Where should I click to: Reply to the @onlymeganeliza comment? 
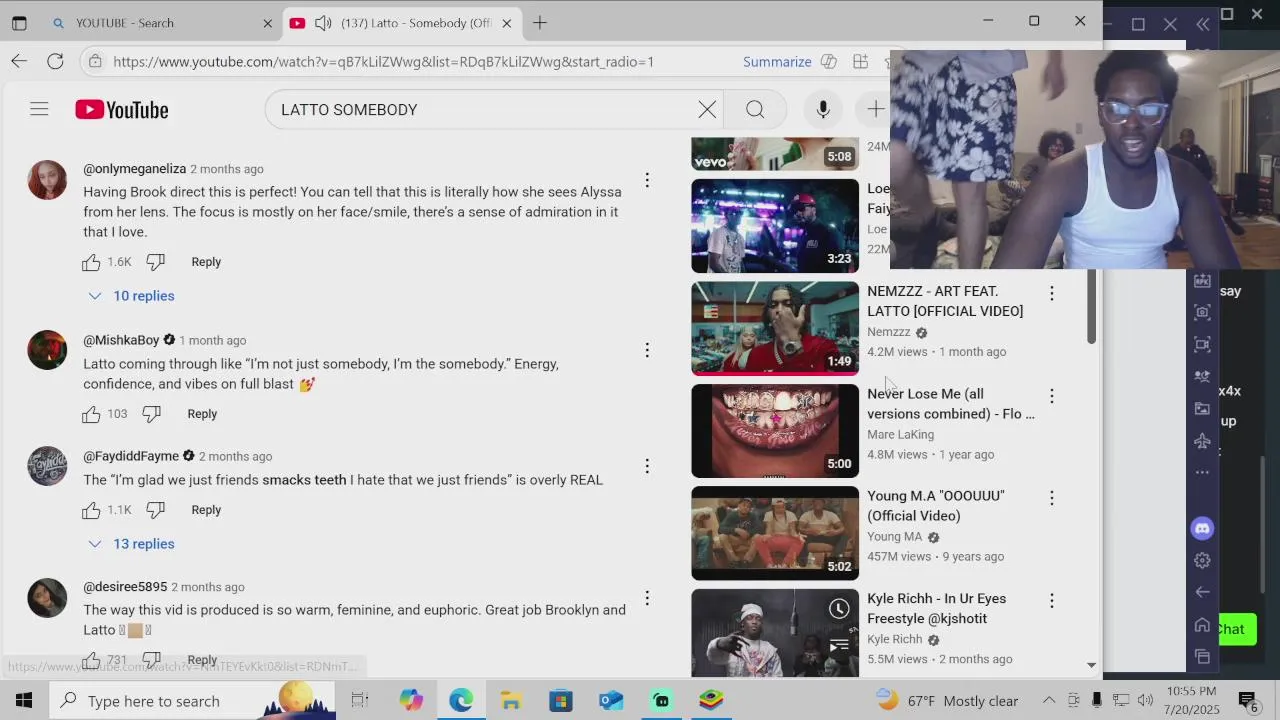click(x=206, y=262)
